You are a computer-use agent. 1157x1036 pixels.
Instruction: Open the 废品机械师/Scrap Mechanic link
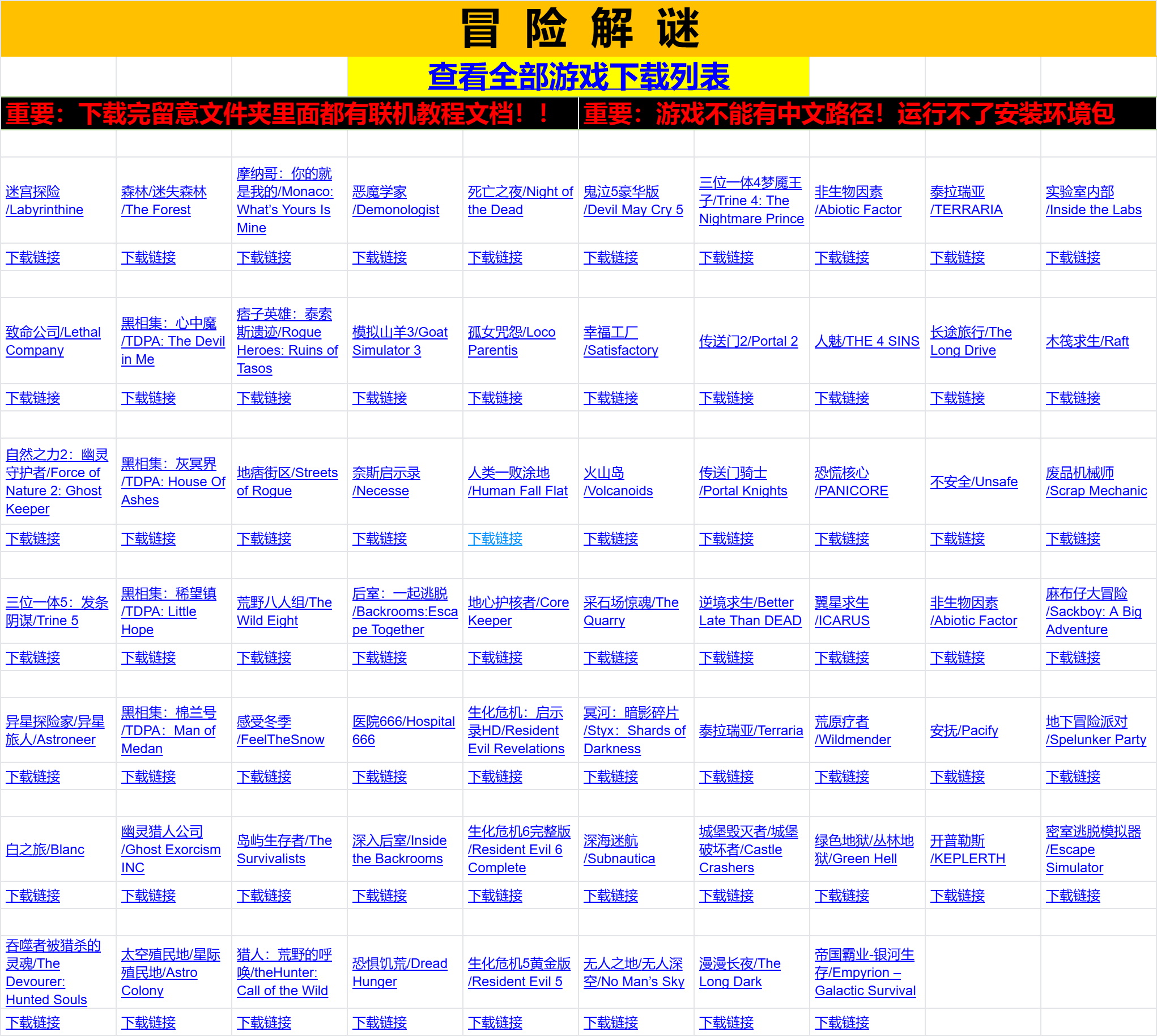1096,482
